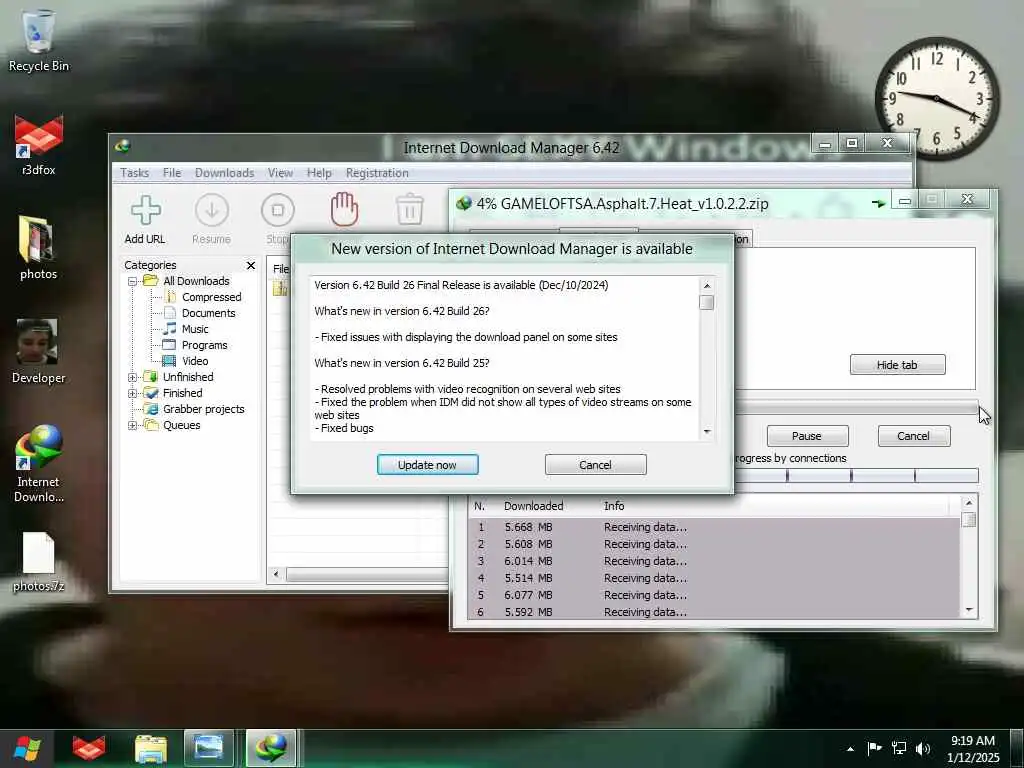
Task: Click the release notes scrollbar down arrow
Action: pos(707,432)
